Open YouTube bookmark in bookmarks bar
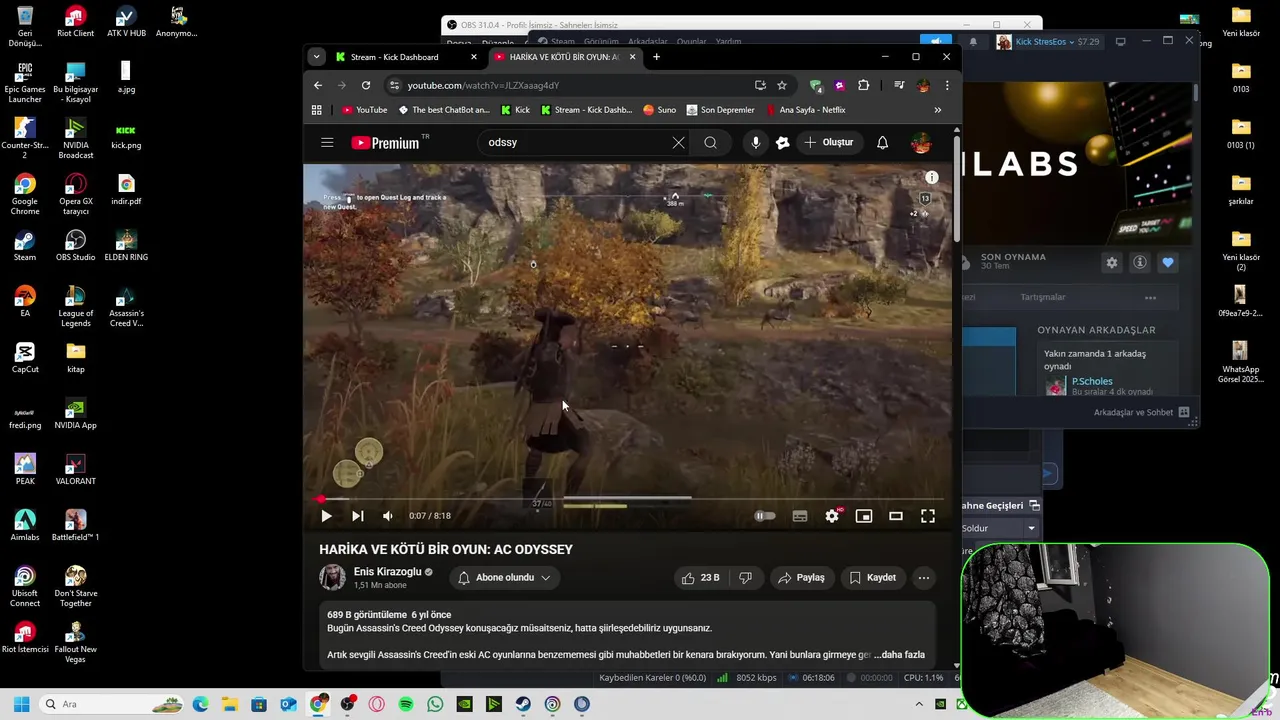This screenshot has width=1280, height=720. [365, 110]
